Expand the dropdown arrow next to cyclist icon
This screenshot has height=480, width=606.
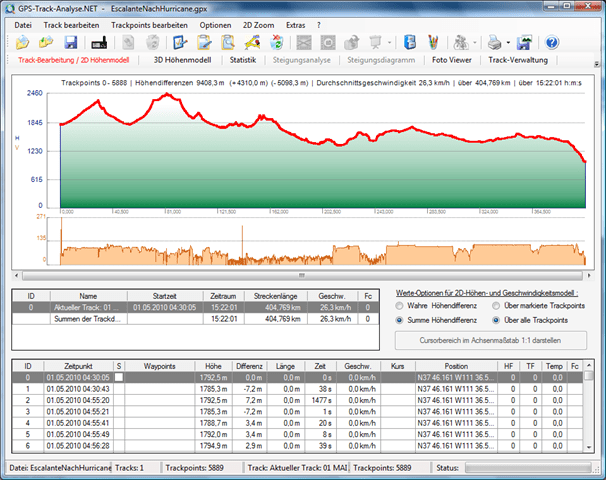point(474,43)
